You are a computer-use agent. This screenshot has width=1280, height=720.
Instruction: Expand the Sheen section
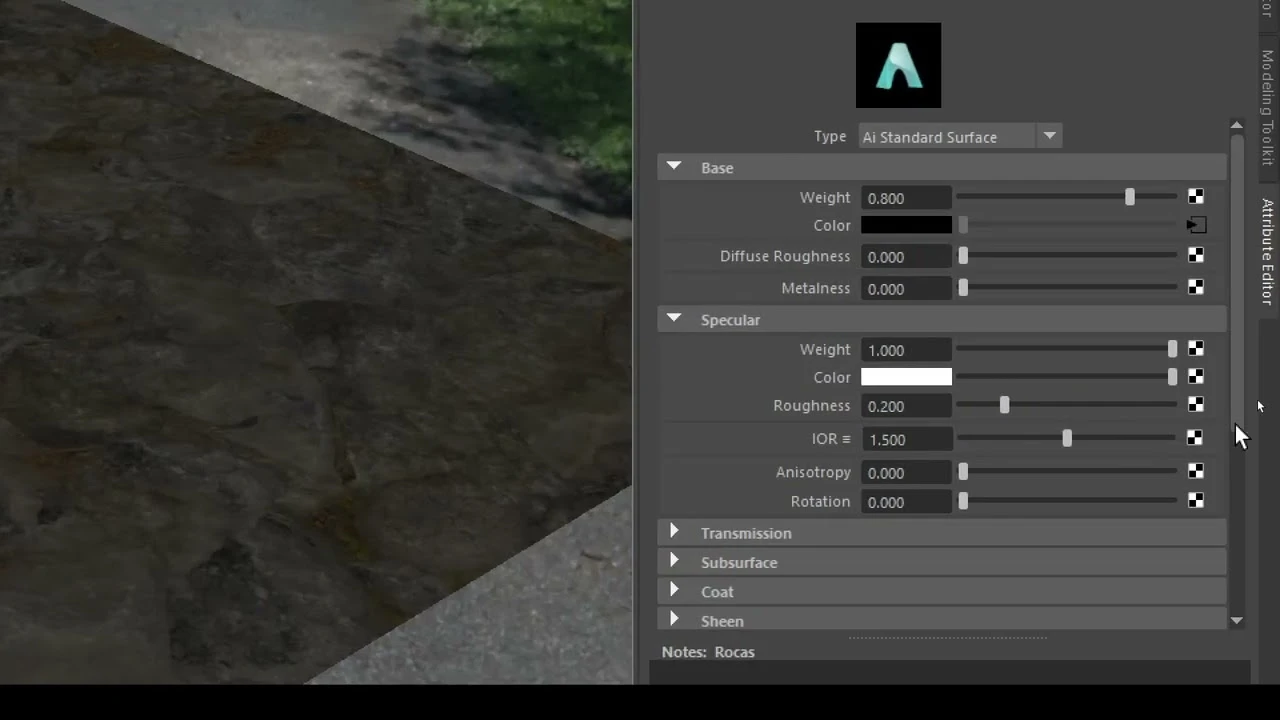[x=674, y=620]
